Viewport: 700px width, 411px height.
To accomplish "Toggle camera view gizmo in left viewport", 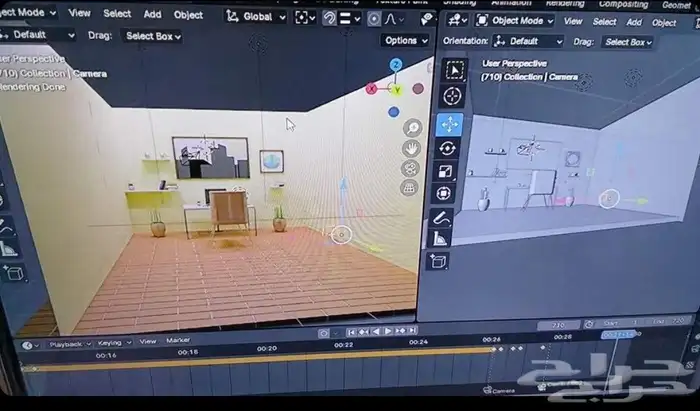I will point(410,169).
